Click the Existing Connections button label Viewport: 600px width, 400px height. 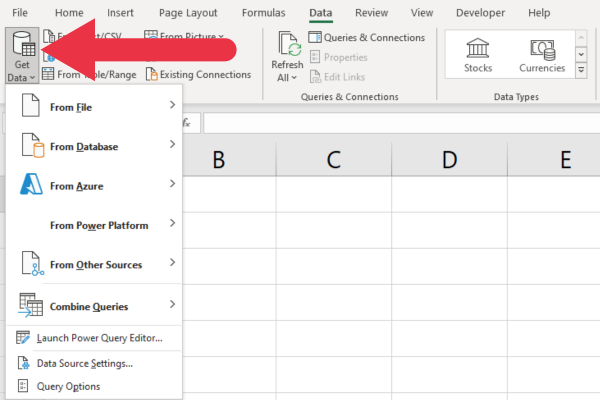coord(205,74)
